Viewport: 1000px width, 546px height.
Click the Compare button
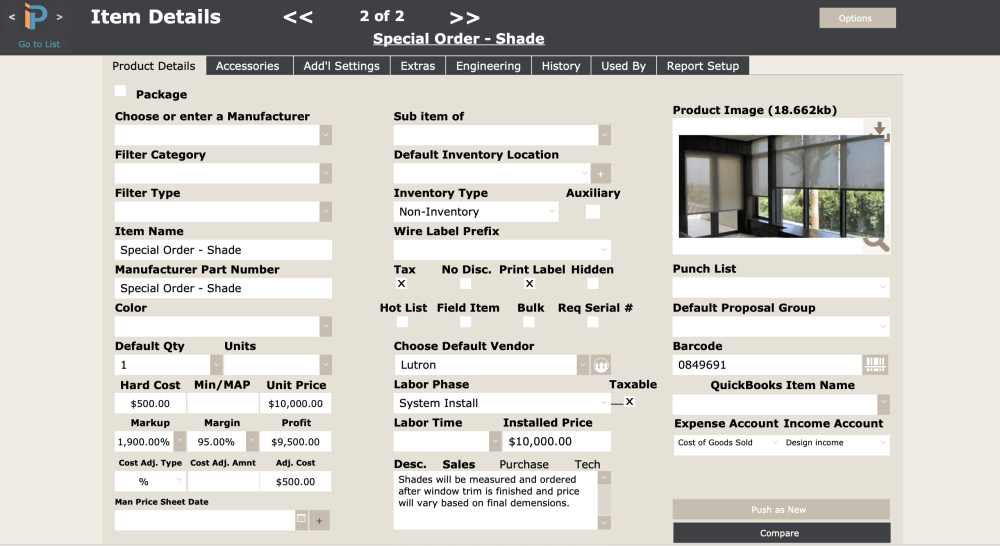pyautogui.click(x=781, y=533)
